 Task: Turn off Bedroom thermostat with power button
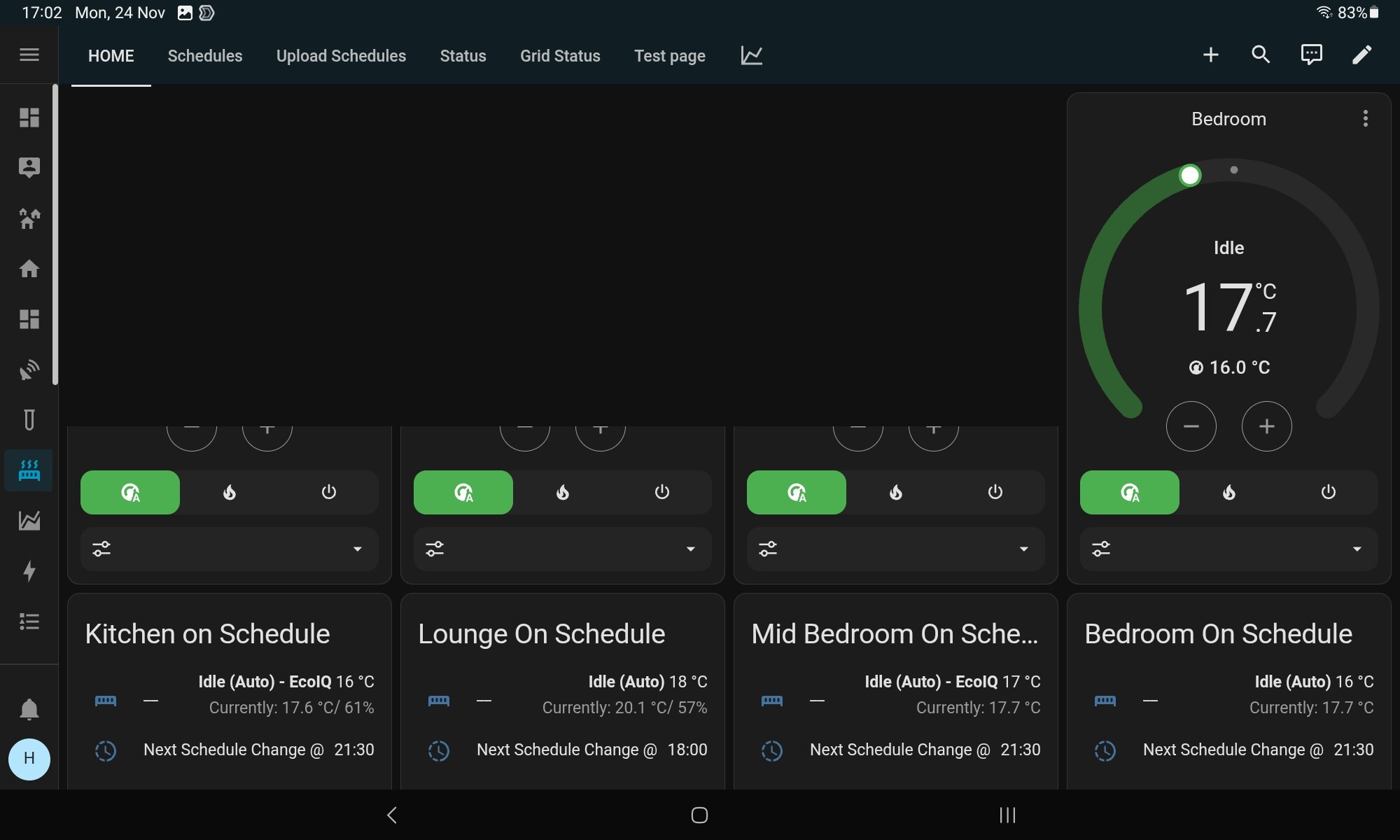(1328, 492)
